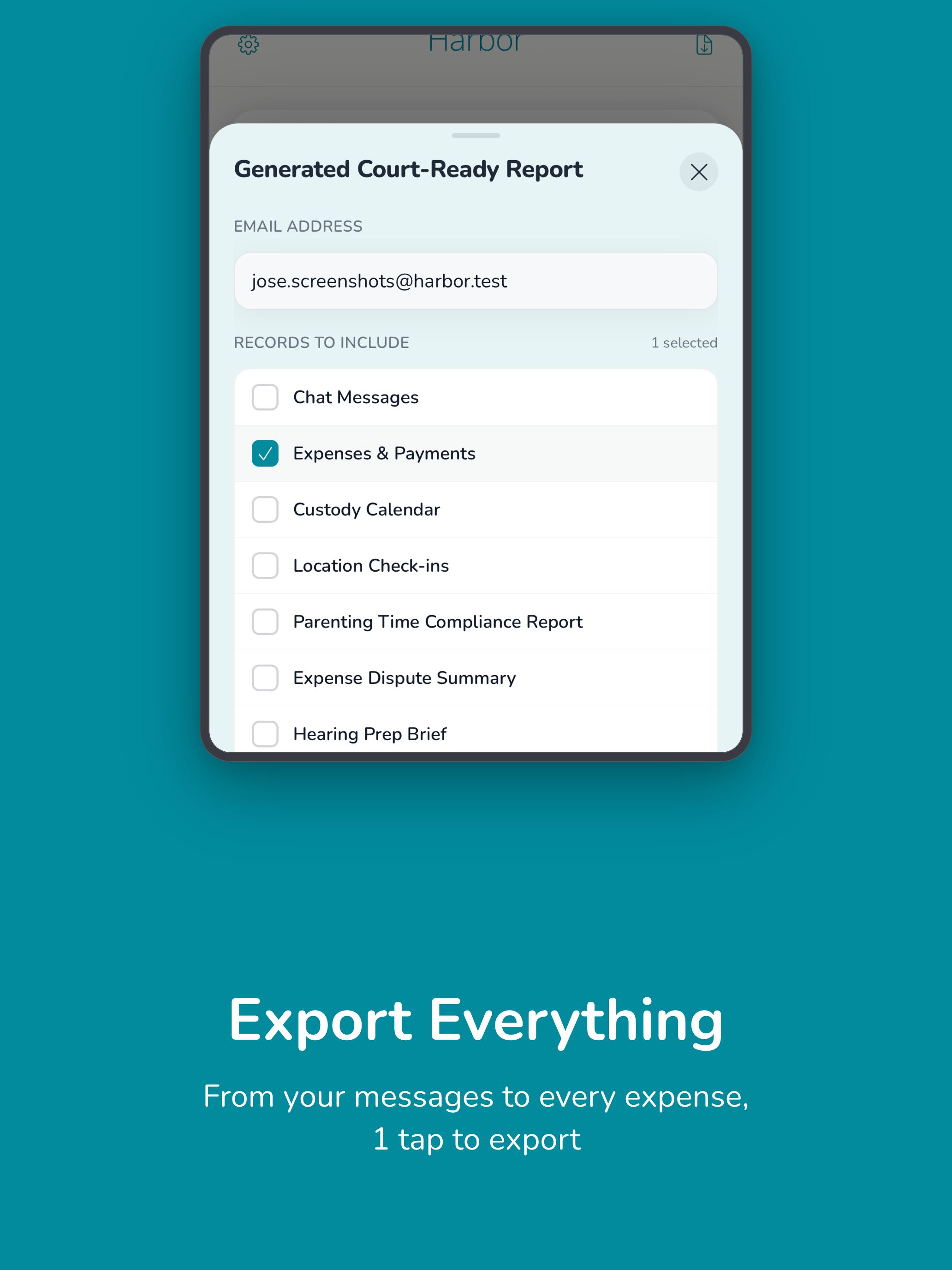Click the RECORDS TO INCLUDE heading
The image size is (952, 1270).
pyautogui.click(x=321, y=343)
